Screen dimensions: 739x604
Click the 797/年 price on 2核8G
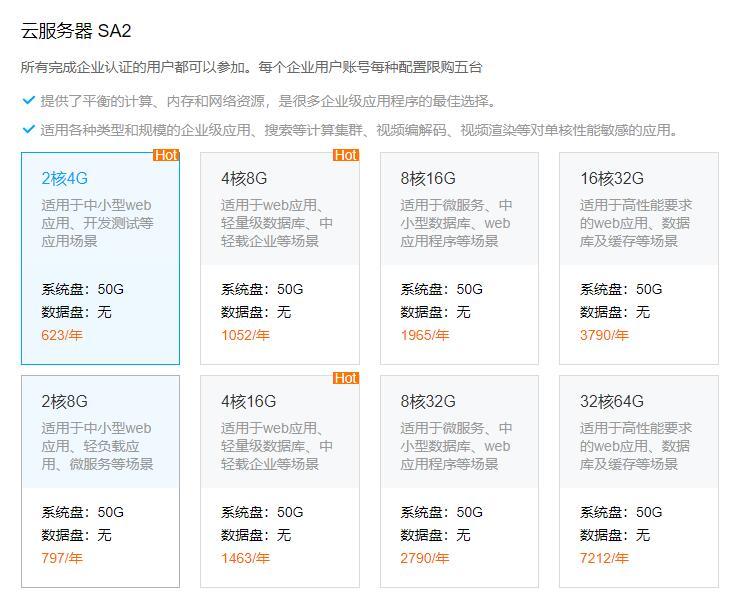point(62,558)
